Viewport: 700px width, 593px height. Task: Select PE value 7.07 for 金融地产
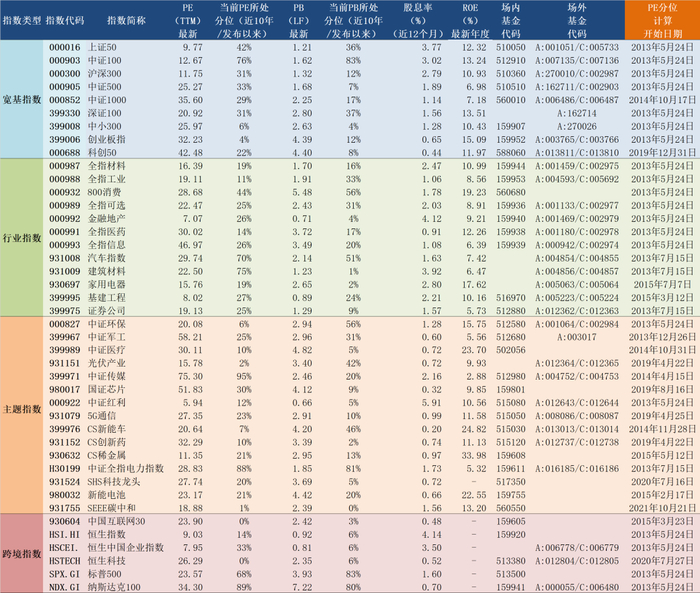click(192, 218)
